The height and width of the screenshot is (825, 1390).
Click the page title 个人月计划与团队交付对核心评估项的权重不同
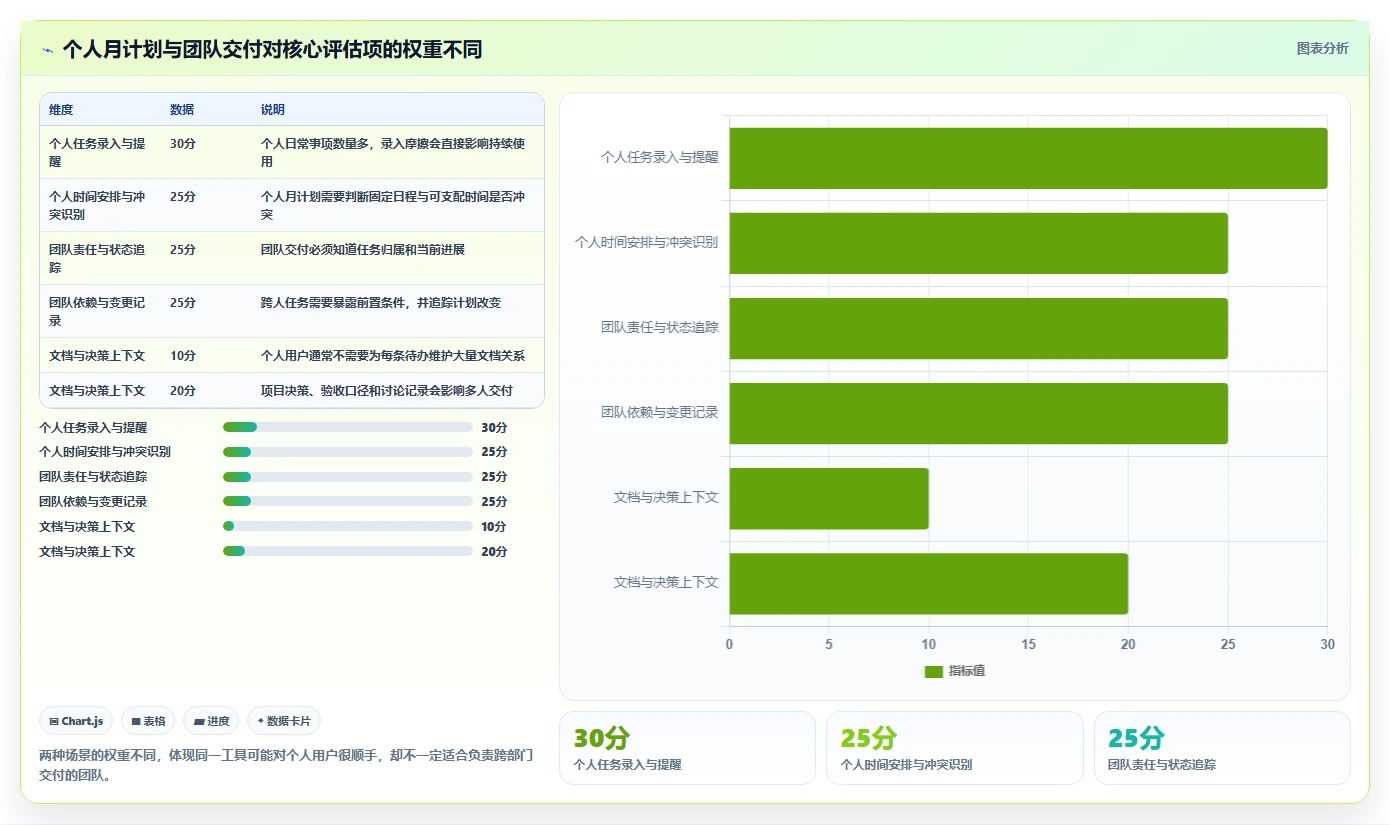tap(272, 50)
